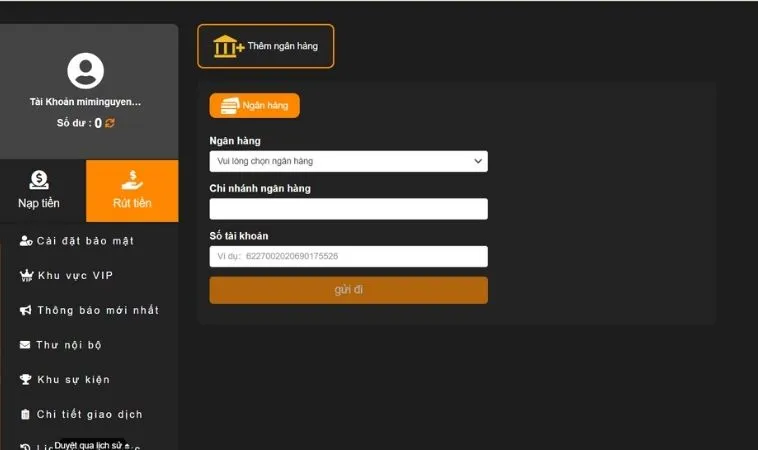This screenshot has width=758, height=450.
Task: Click the crown icon for Khu vực VIP
Action: click(x=26, y=276)
